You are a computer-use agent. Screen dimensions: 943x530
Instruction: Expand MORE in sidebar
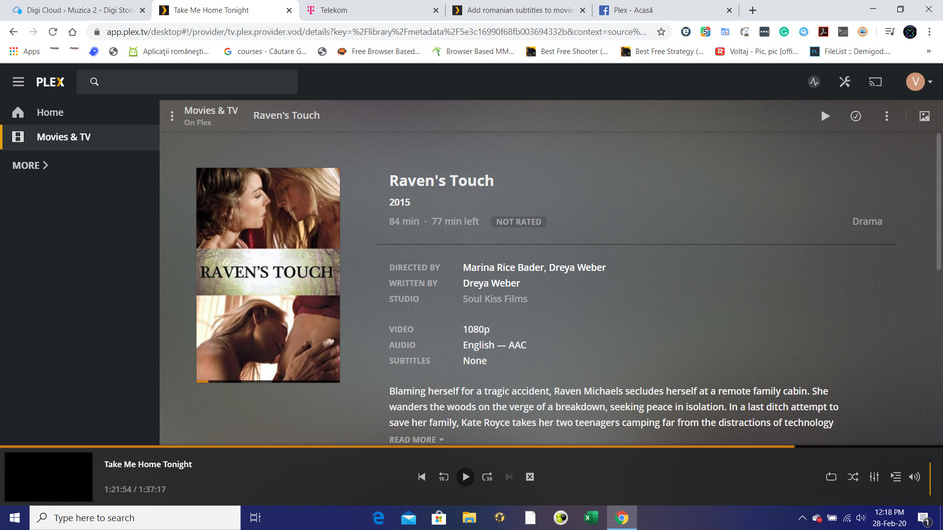pos(30,165)
